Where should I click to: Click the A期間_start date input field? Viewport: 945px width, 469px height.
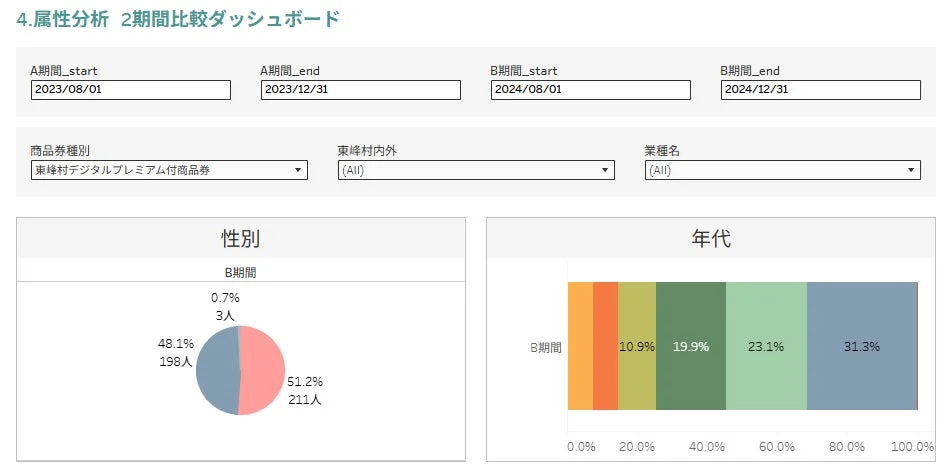pos(130,90)
